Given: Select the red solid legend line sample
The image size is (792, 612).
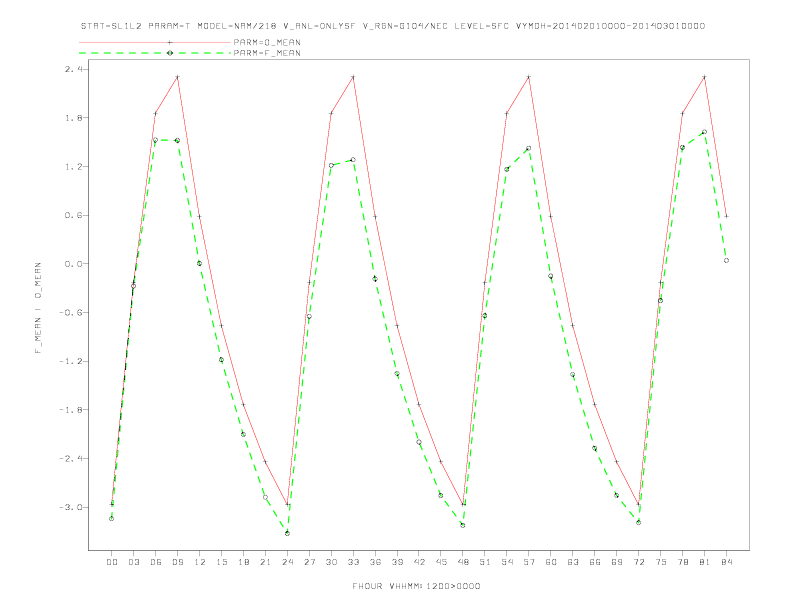Looking at the screenshot, I should [155, 42].
